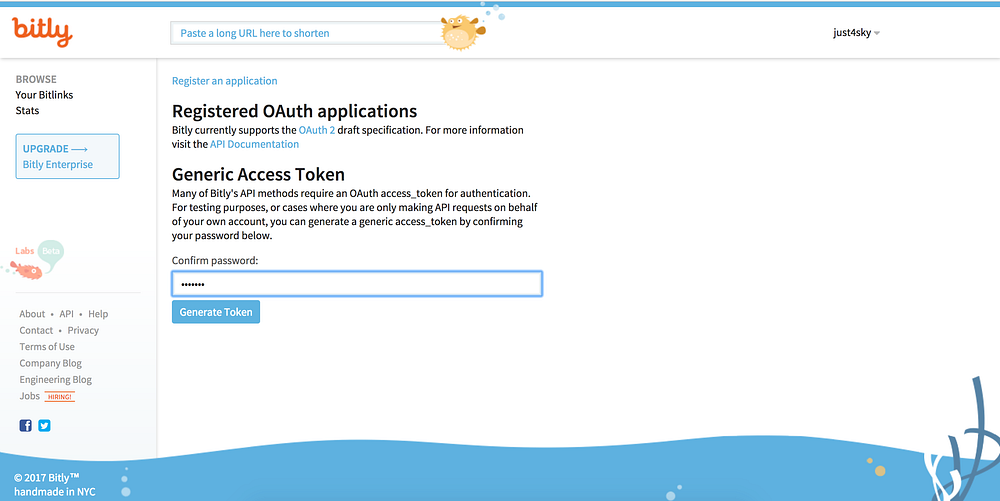This screenshot has height=501, width=1000.
Task: Visit the Engineering Blog link
Action: click(55, 380)
